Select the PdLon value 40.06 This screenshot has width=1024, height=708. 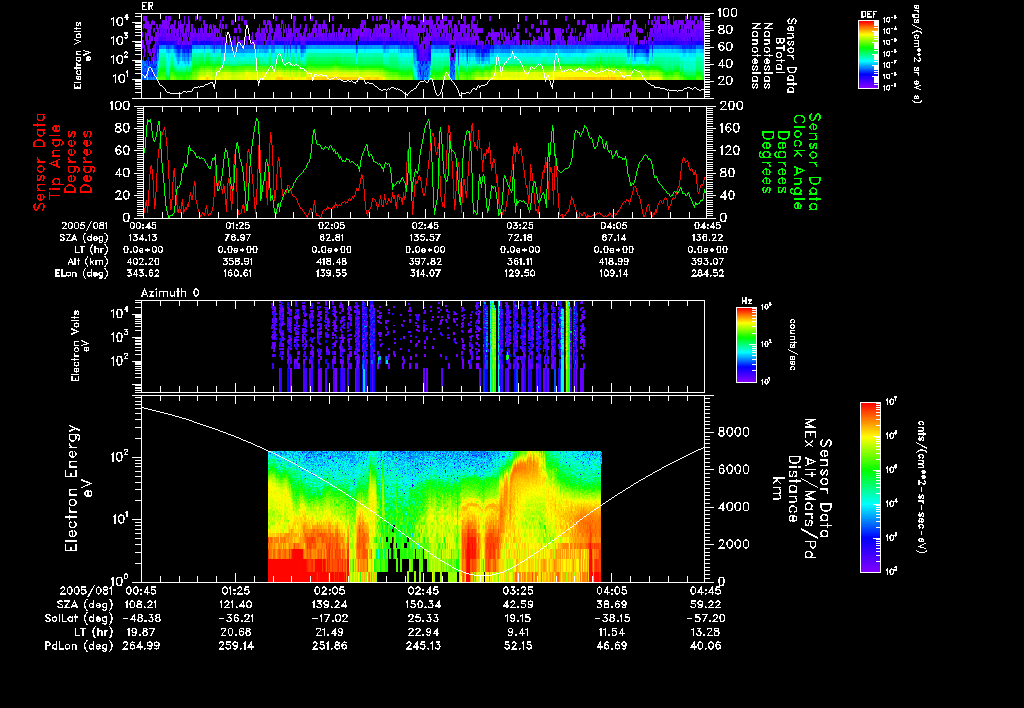[705, 646]
